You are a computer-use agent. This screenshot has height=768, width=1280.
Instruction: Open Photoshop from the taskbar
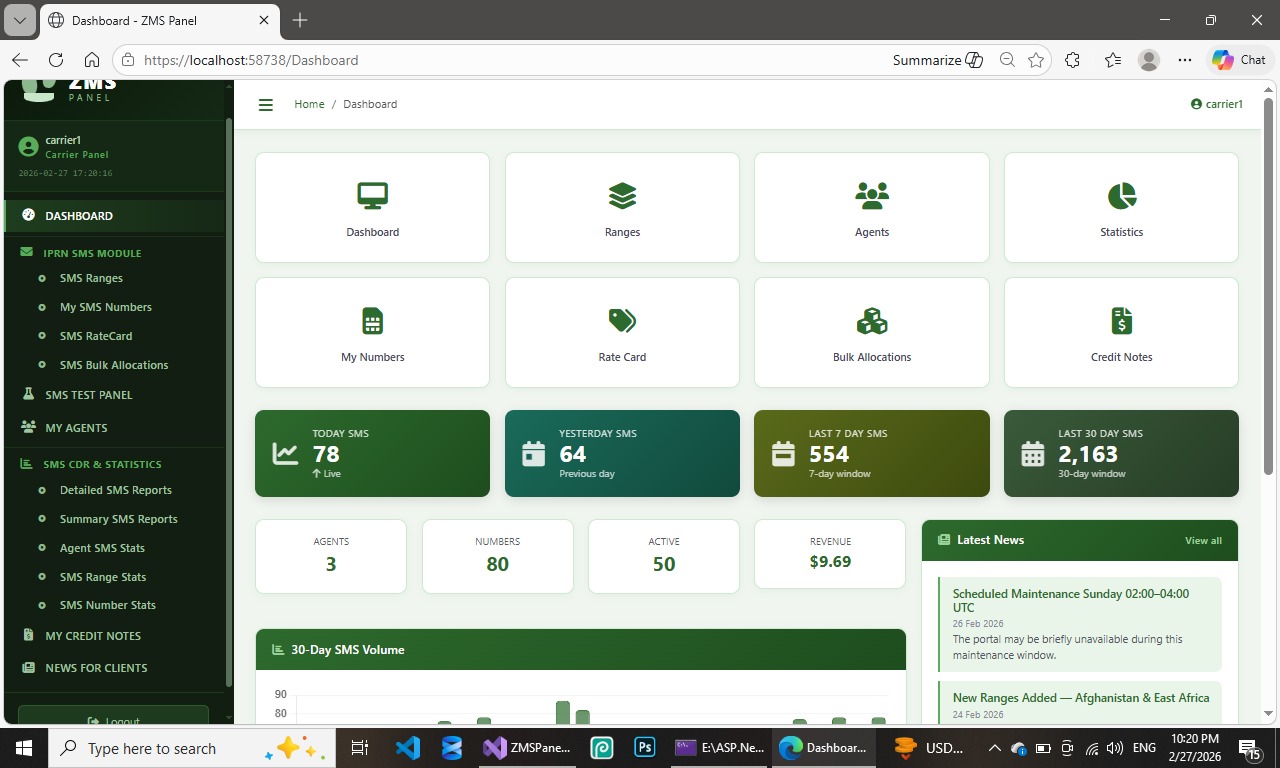643,747
